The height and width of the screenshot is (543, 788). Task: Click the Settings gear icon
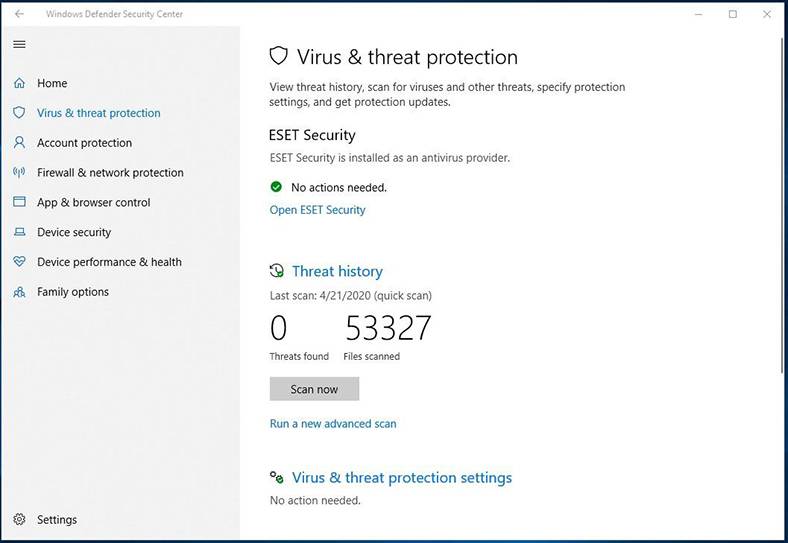point(19,520)
